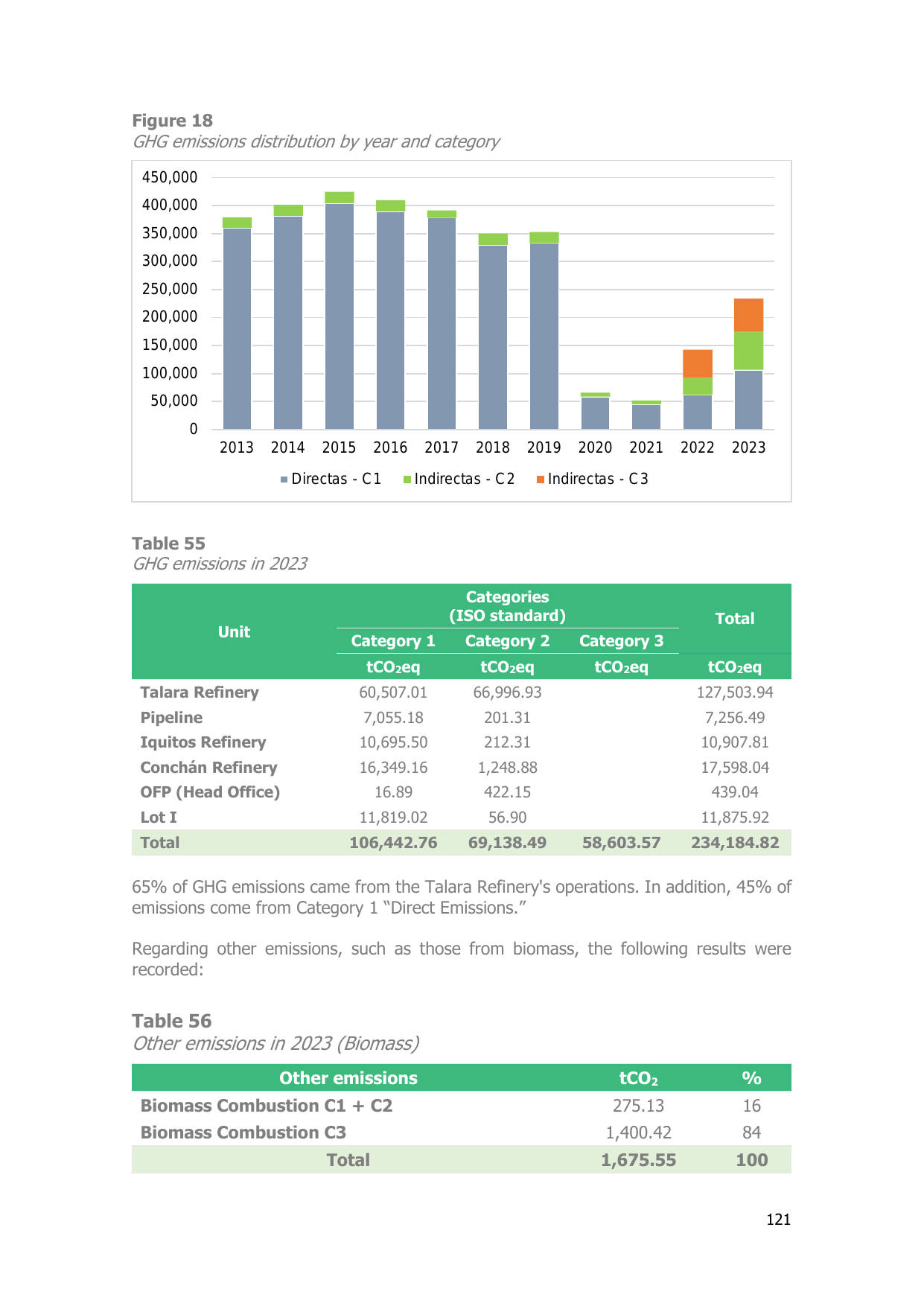Image resolution: width=924 pixels, height=1306 pixels.
Task: Click the value '11,819.02'
Action: (393, 818)
